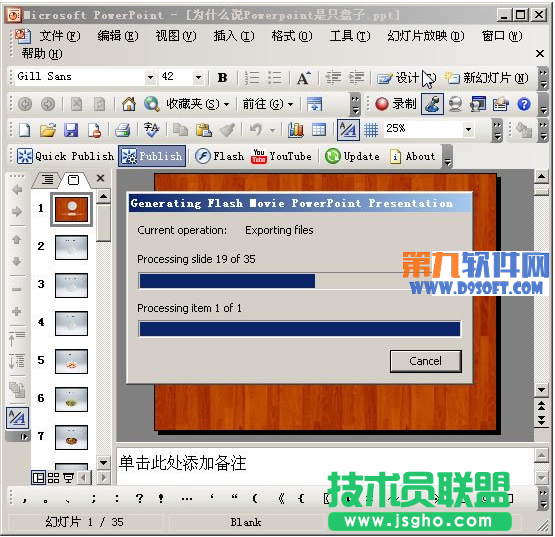555x537 pixels.
Task: Expand web toolbar options chevron
Action: [356, 105]
